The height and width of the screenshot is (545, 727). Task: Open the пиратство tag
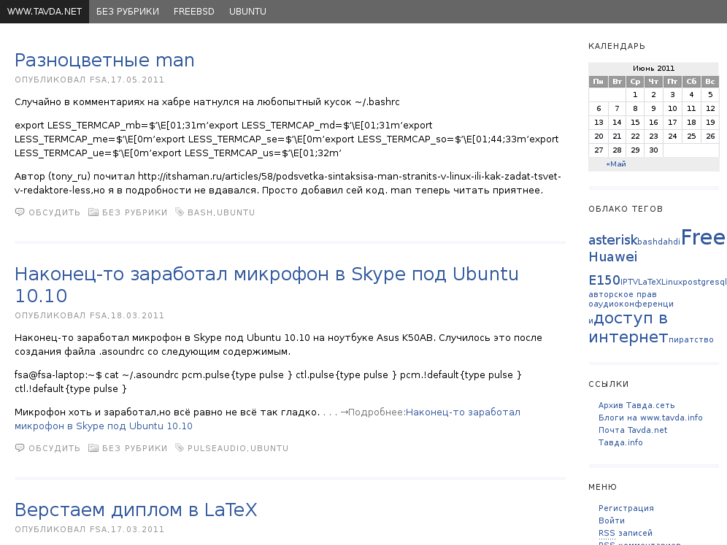click(691, 340)
